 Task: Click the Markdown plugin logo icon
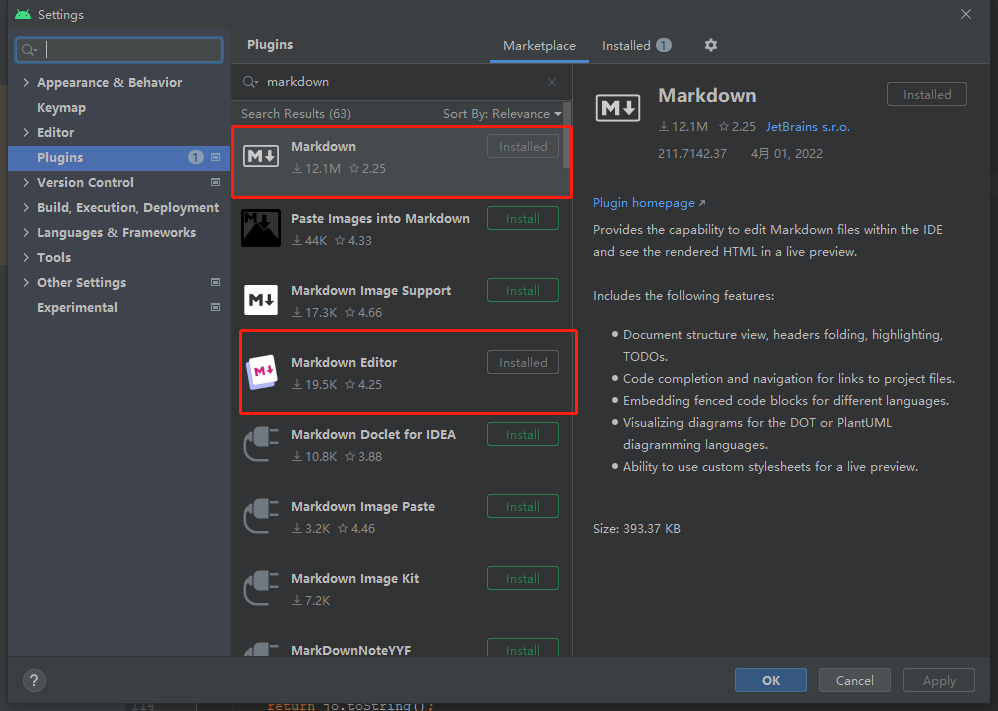(260, 155)
